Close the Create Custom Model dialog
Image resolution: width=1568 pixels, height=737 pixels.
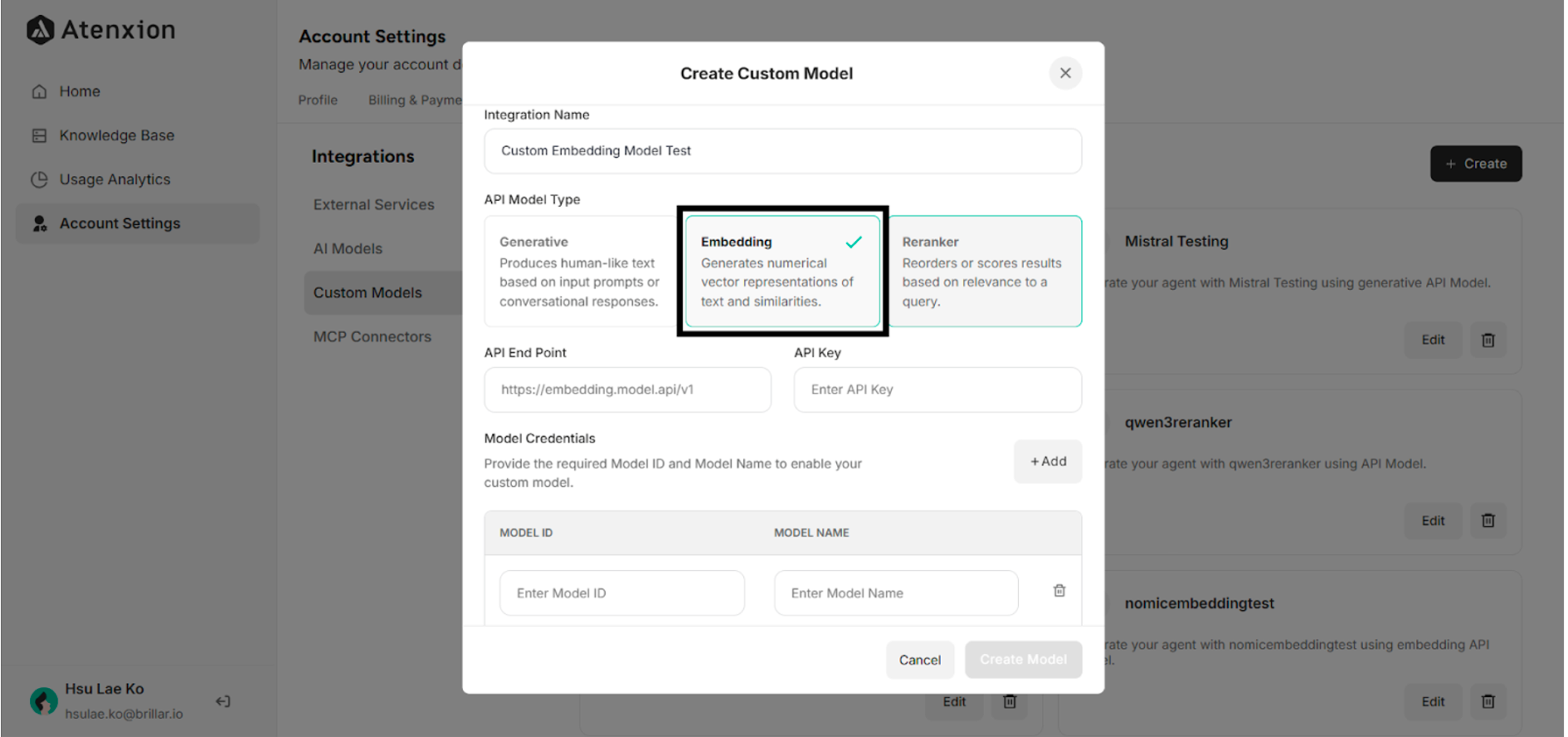click(1065, 73)
